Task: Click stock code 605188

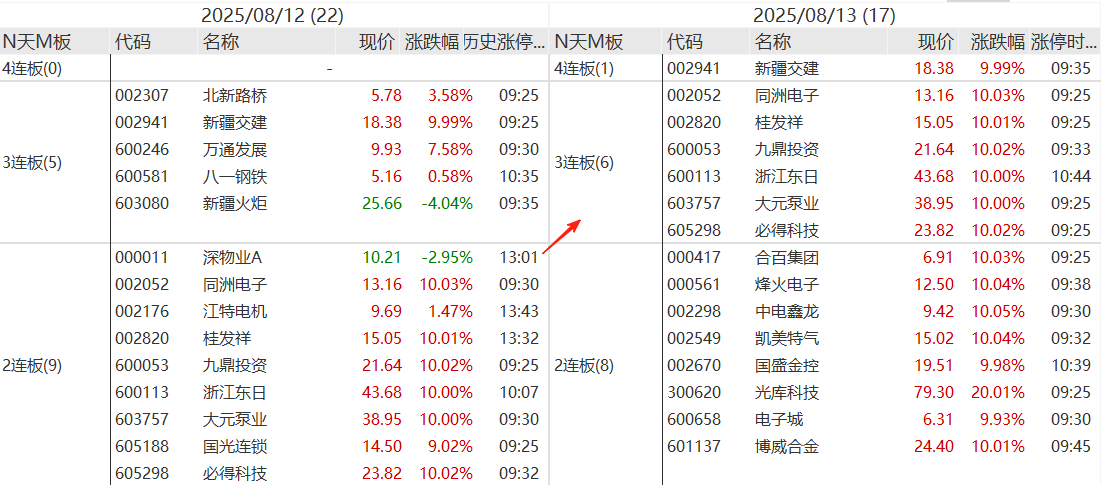Action: click(x=142, y=446)
